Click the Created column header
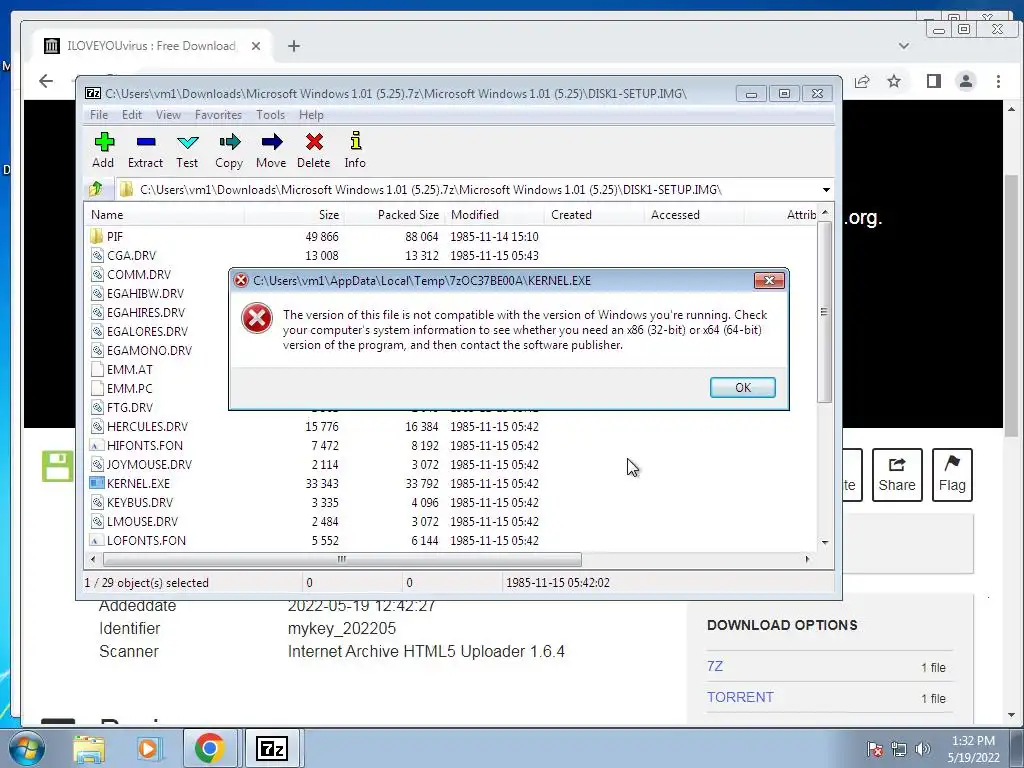Viewport: 1024px width, 768px height. pyautogui.click(x=594, y=215)
